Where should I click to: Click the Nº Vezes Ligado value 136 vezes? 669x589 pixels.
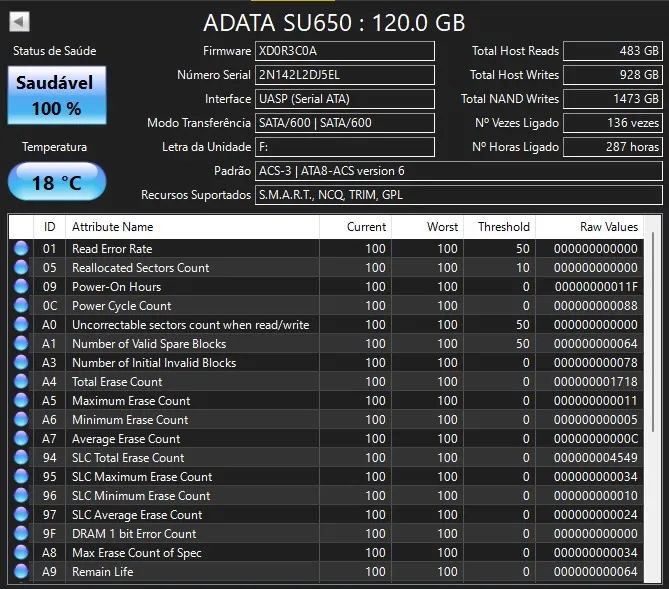[x=613, y=123]
